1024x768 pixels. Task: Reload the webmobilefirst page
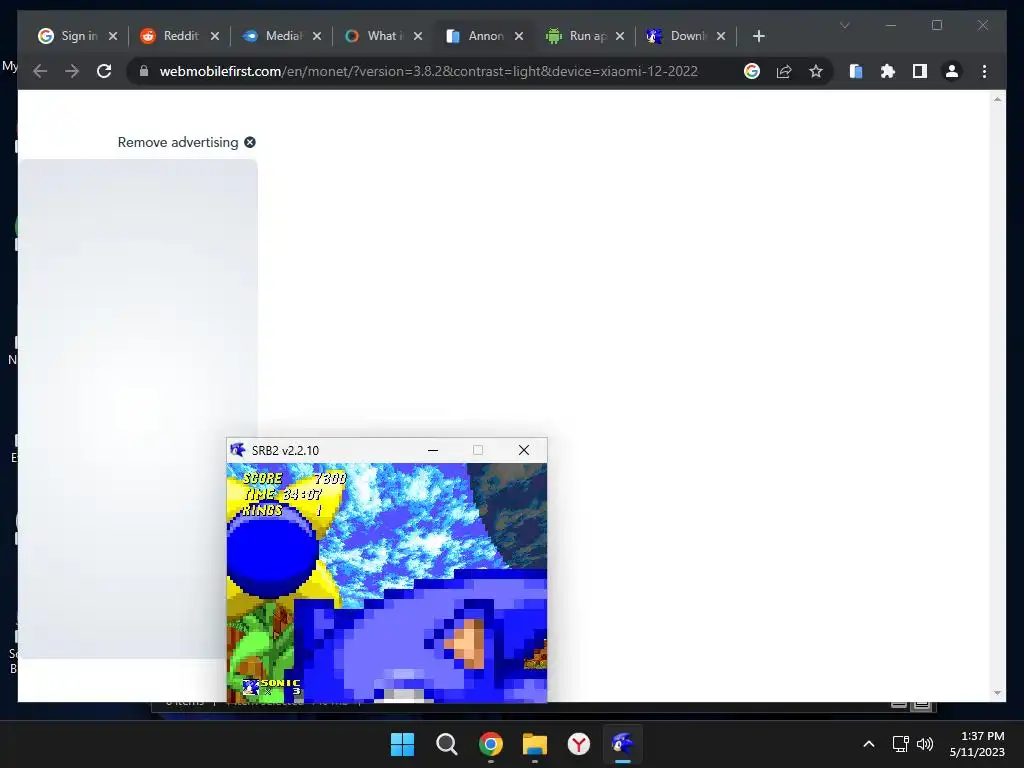point(104,71)
